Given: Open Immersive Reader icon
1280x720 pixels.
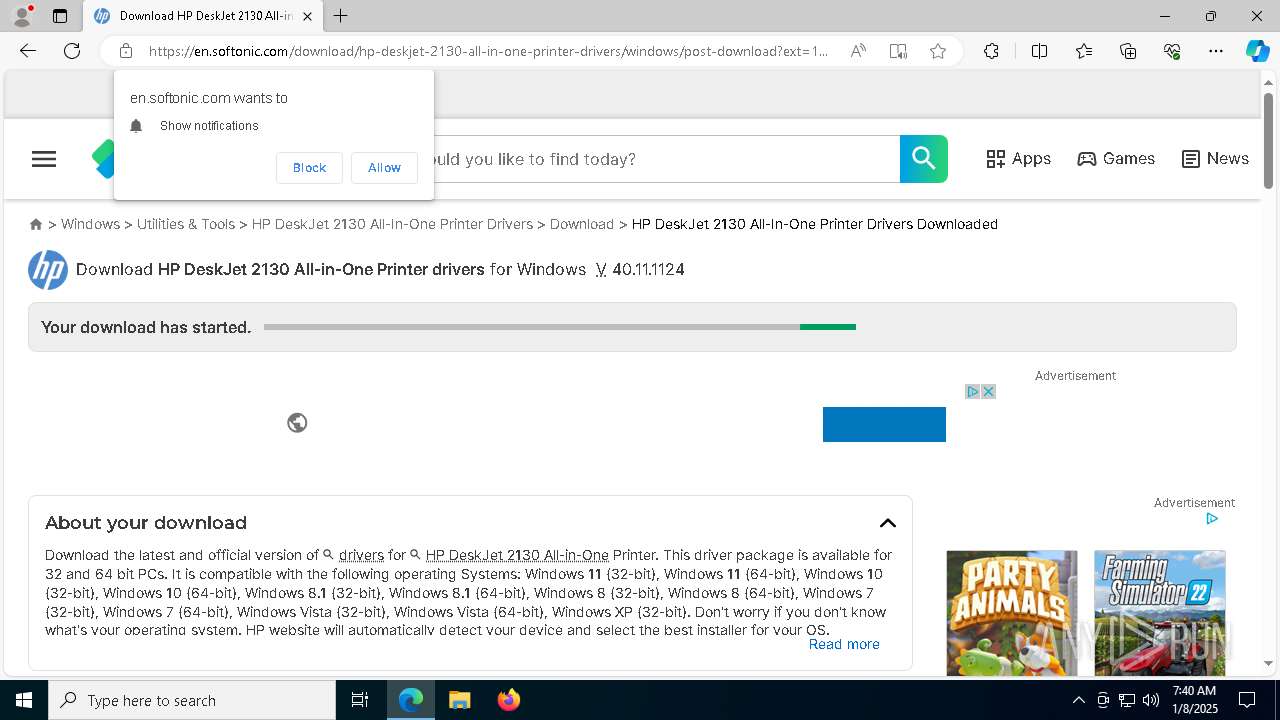Looking at the screenshot, I should tap(898, 51).
